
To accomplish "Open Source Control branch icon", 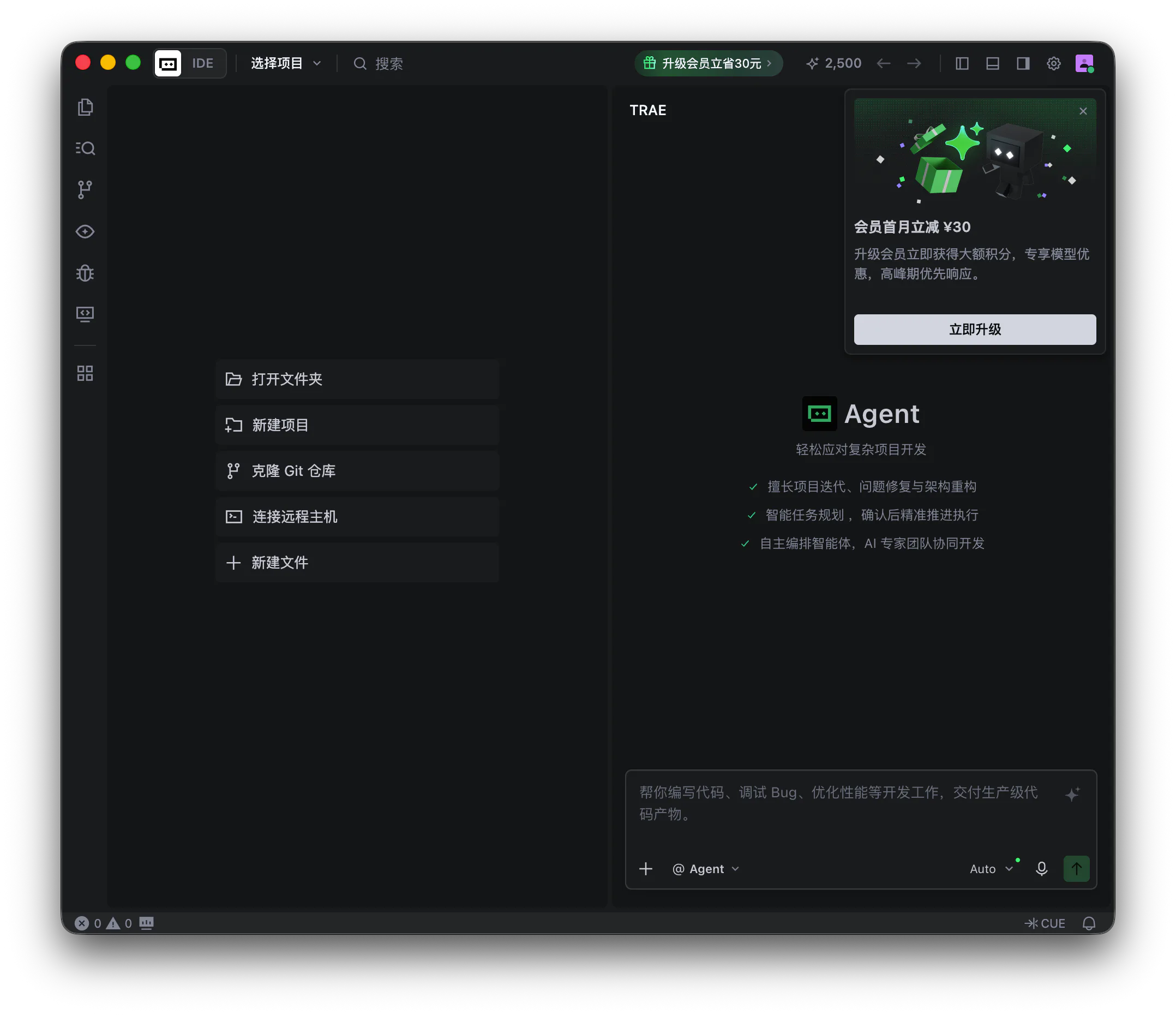I will [x=85, y=189].
